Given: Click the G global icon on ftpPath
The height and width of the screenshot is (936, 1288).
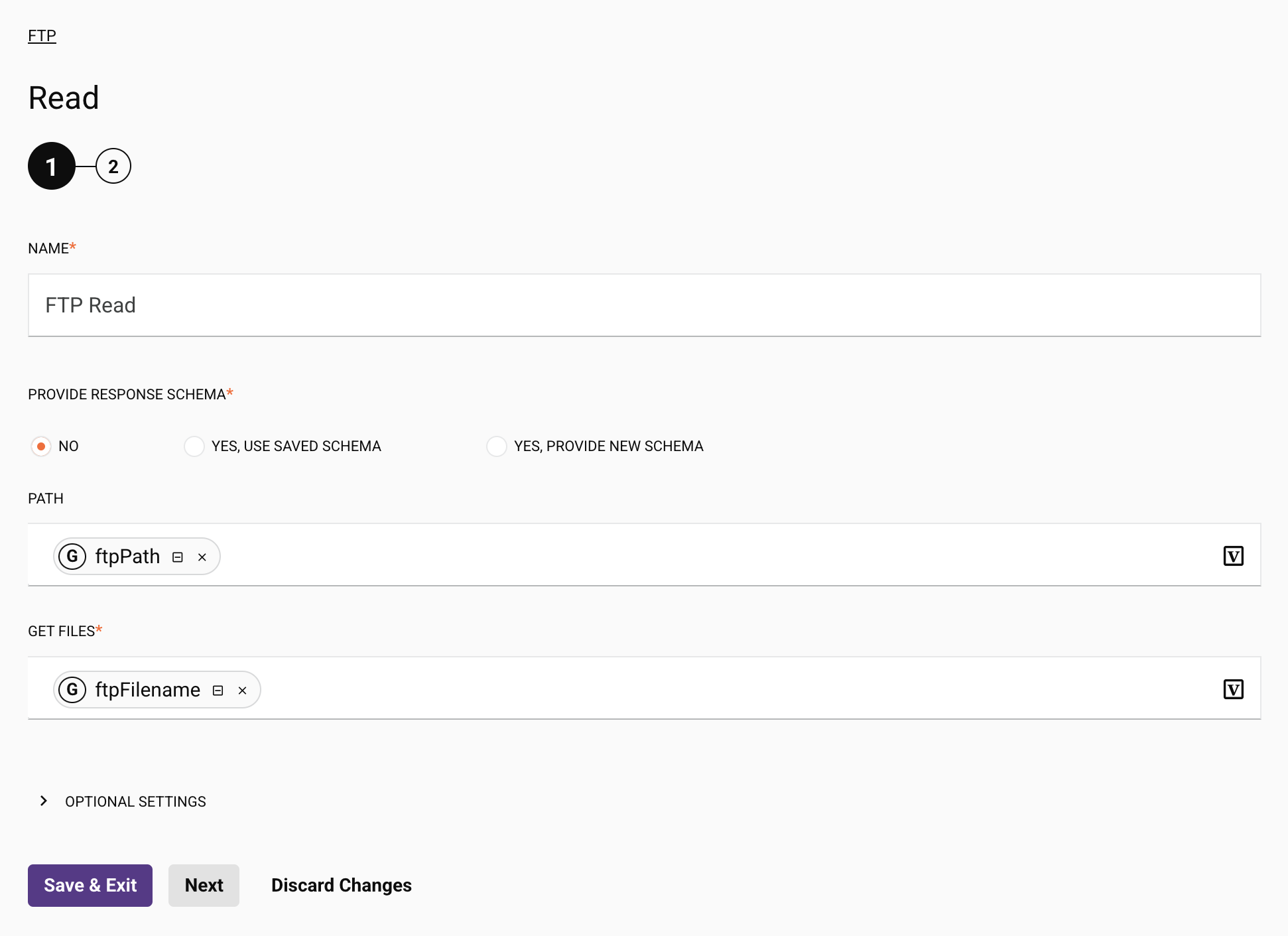Looking at the screenshot, I should click(x=72, y=556).
